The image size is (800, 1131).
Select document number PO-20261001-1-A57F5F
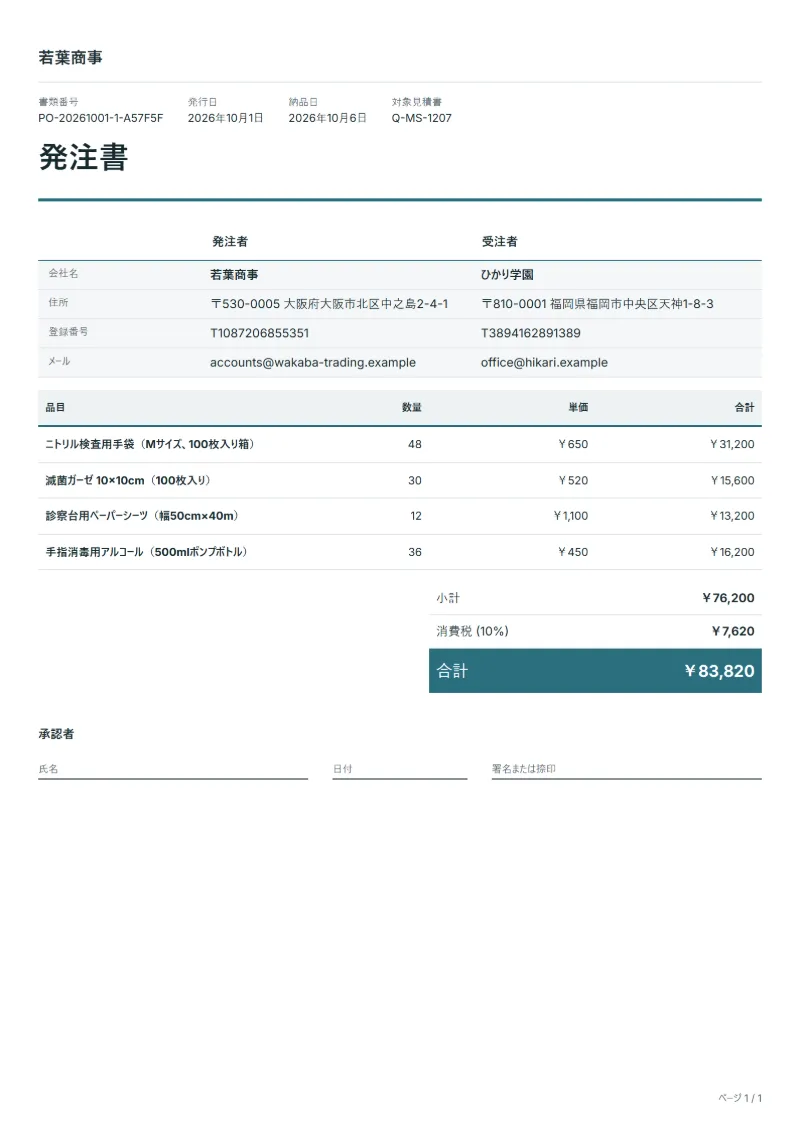(x=100, y=118)
